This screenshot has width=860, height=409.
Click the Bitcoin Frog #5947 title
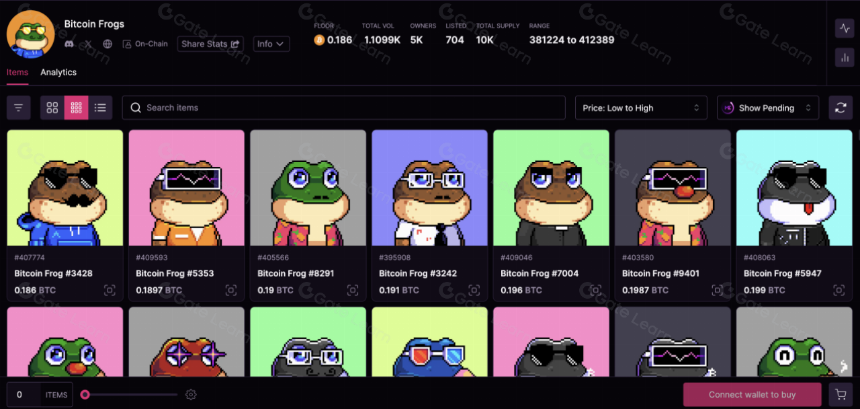(x=783, y=273)
